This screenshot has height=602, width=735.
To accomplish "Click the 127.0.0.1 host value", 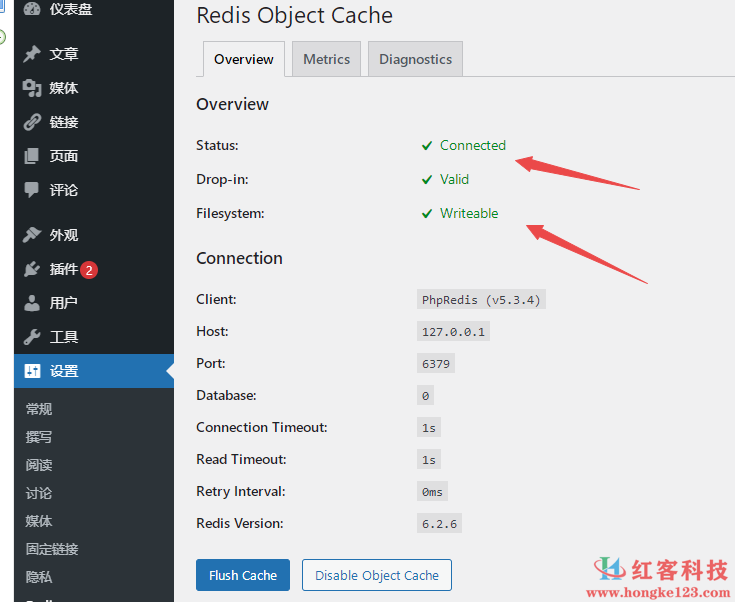I will [x=453, y=331].
